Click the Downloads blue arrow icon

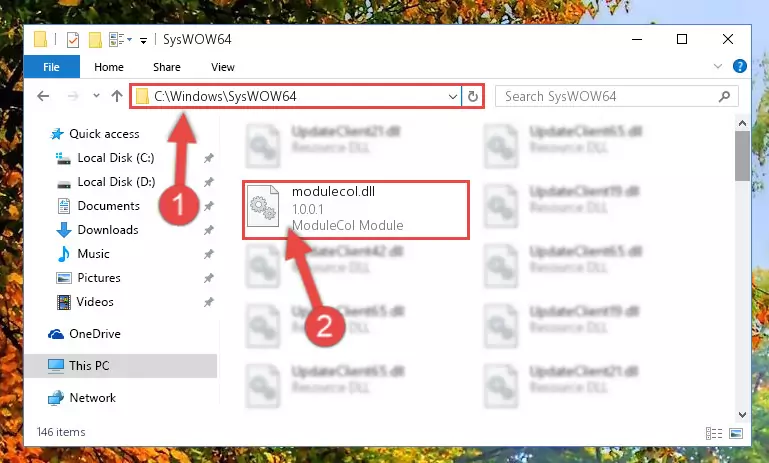pos(64,230)
